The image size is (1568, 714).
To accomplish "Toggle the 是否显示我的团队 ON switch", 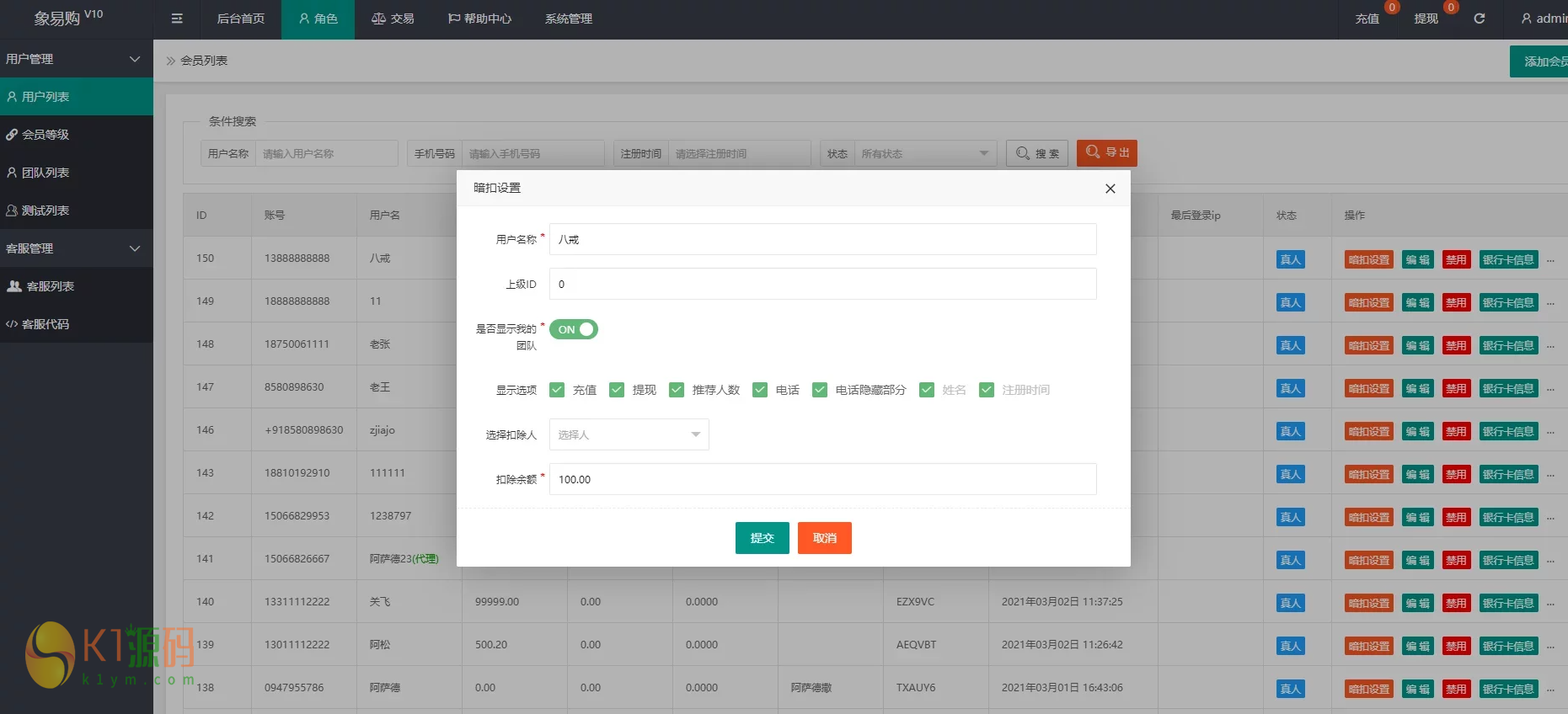I will click(x=574, y=329).
